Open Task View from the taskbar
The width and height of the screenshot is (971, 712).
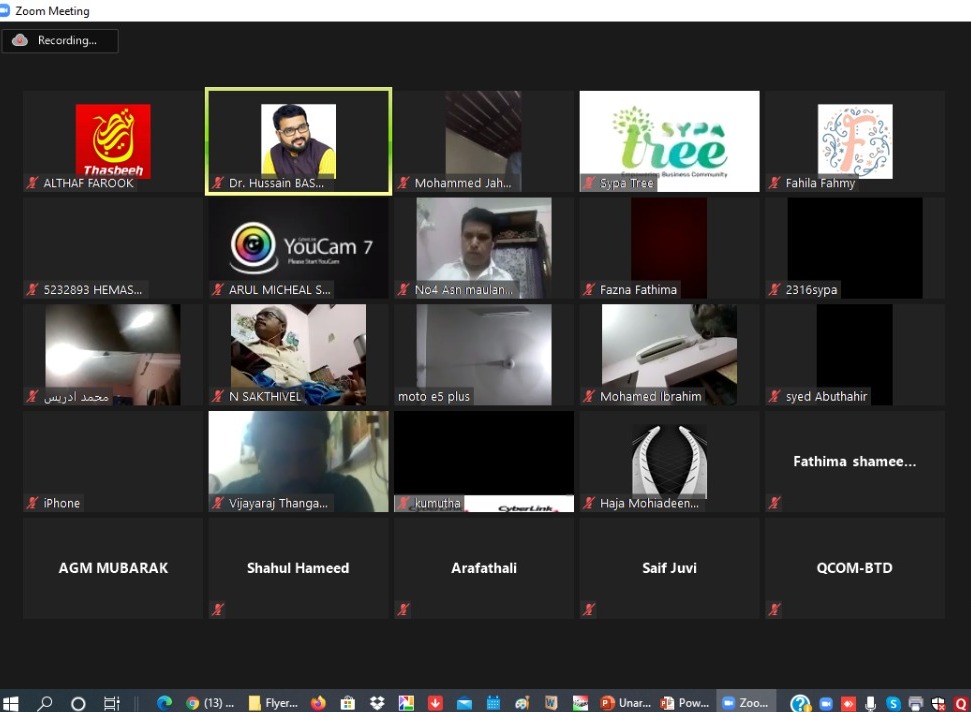tap(112, 703)
